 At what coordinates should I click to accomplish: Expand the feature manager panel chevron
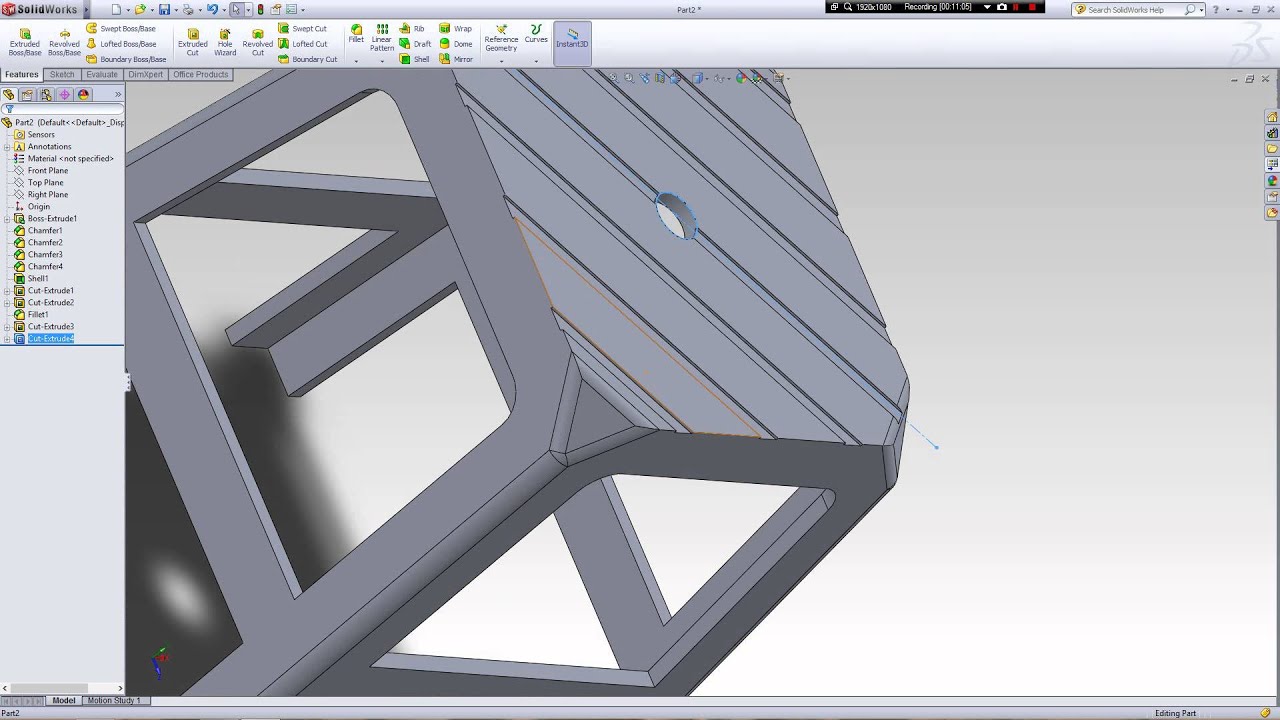tap(118, 95)
